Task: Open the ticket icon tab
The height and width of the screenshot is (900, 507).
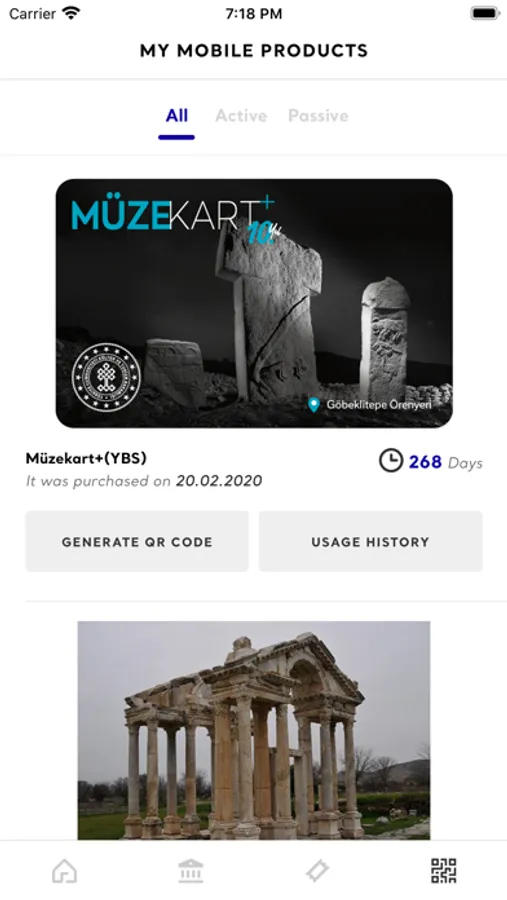Action: point(317,871)
